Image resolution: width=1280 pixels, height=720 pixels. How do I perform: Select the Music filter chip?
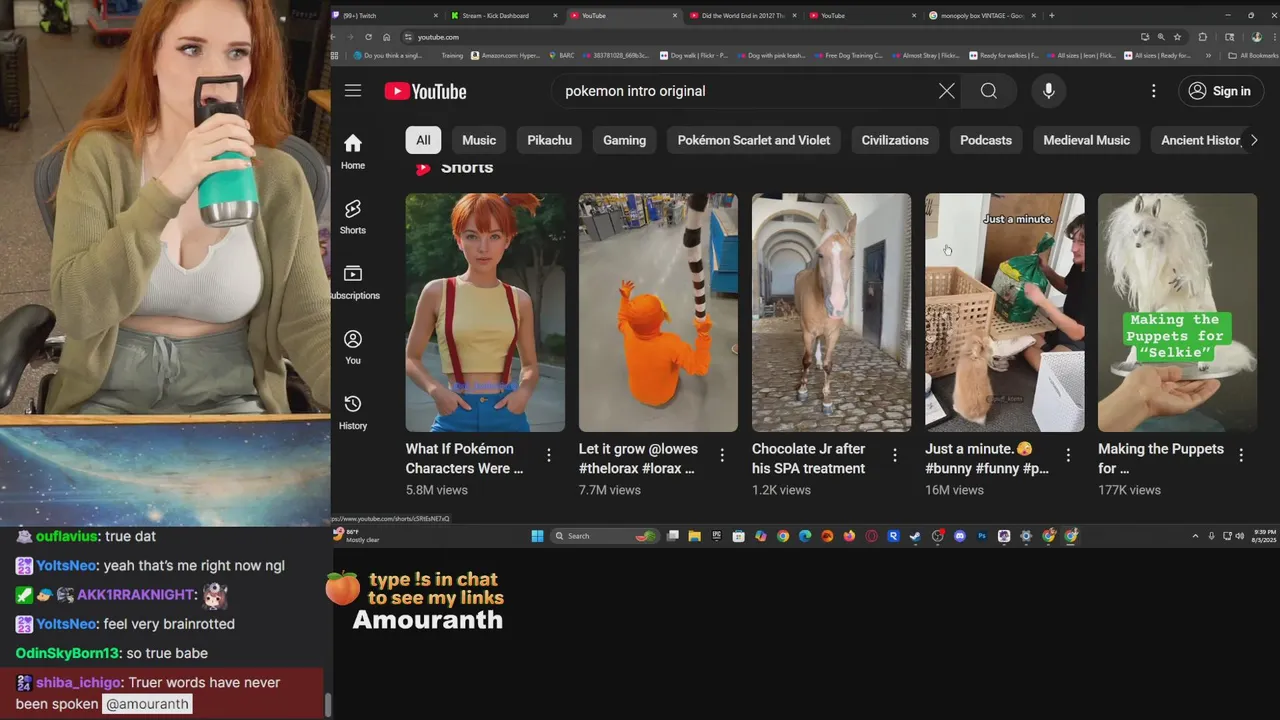point(479,140)
